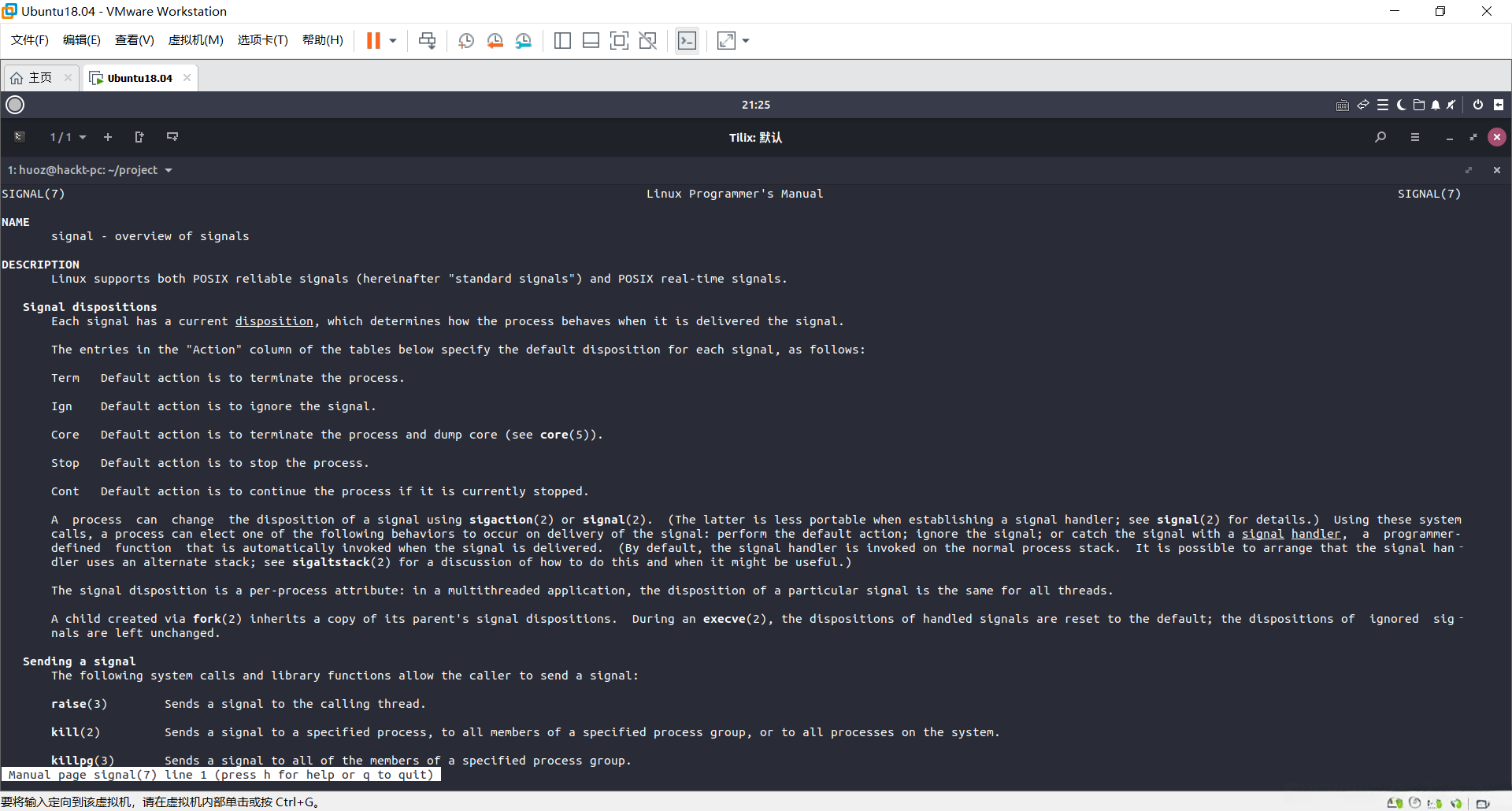The image size is (1512, 811).
Task: Take a snapshot of the virtual machine
Action: pyautogui.click(x=466, y=41)
